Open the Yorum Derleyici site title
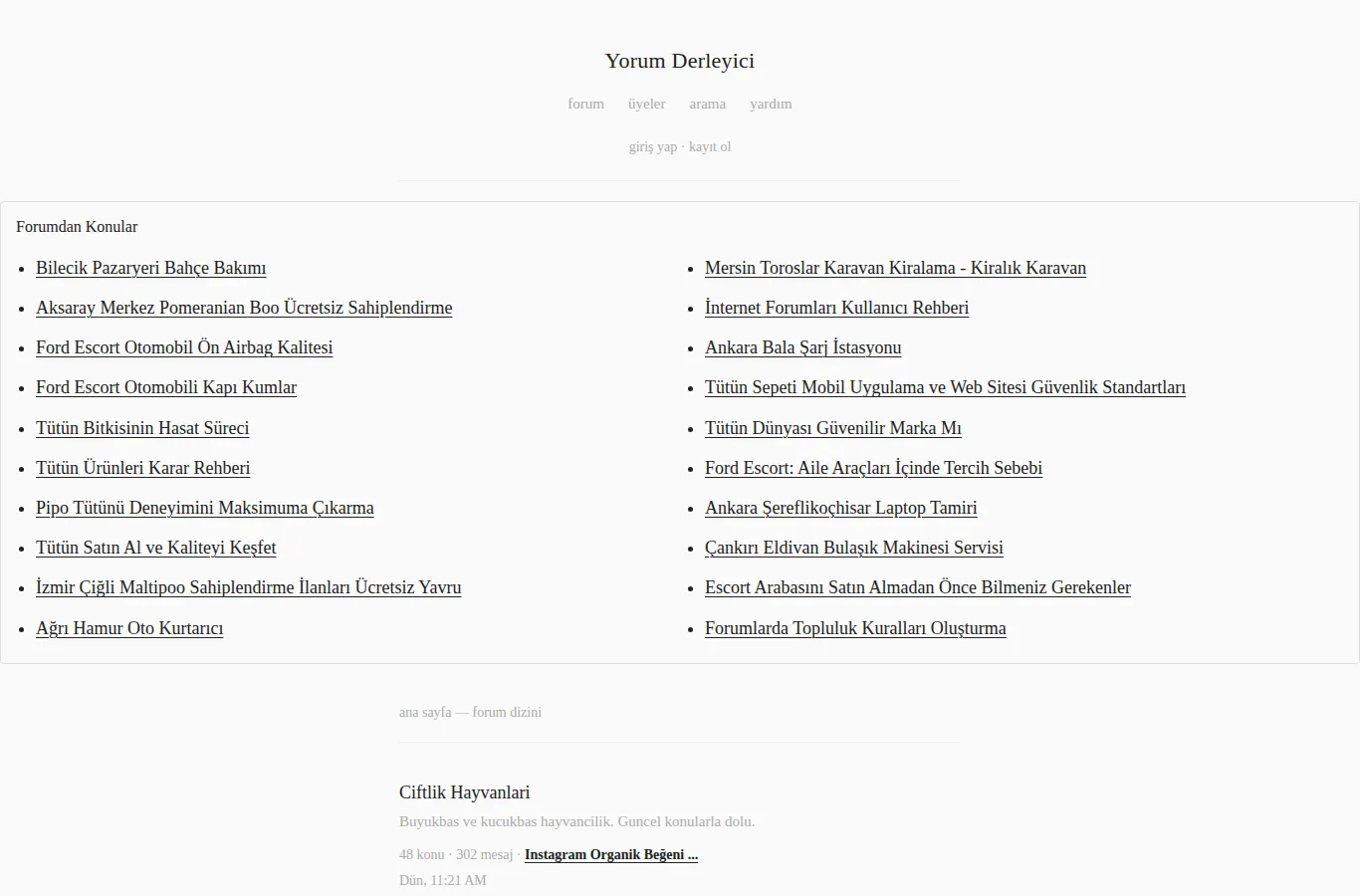 click(680, 61)
